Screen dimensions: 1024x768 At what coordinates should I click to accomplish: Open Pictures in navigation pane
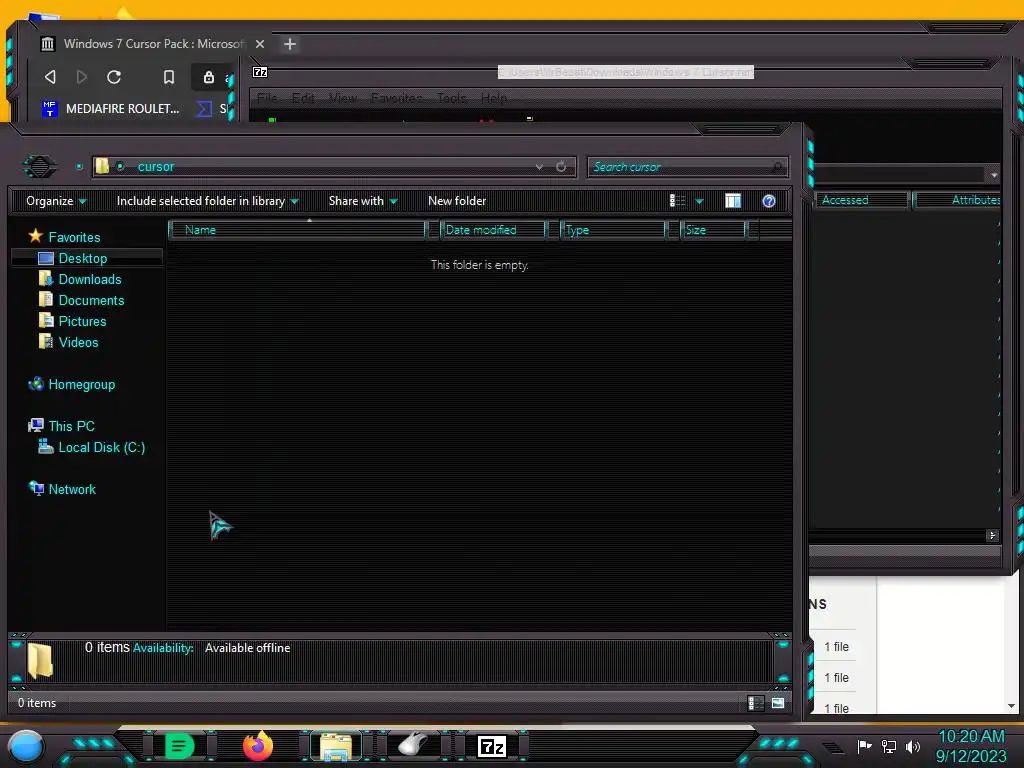[x=72, y=321]
